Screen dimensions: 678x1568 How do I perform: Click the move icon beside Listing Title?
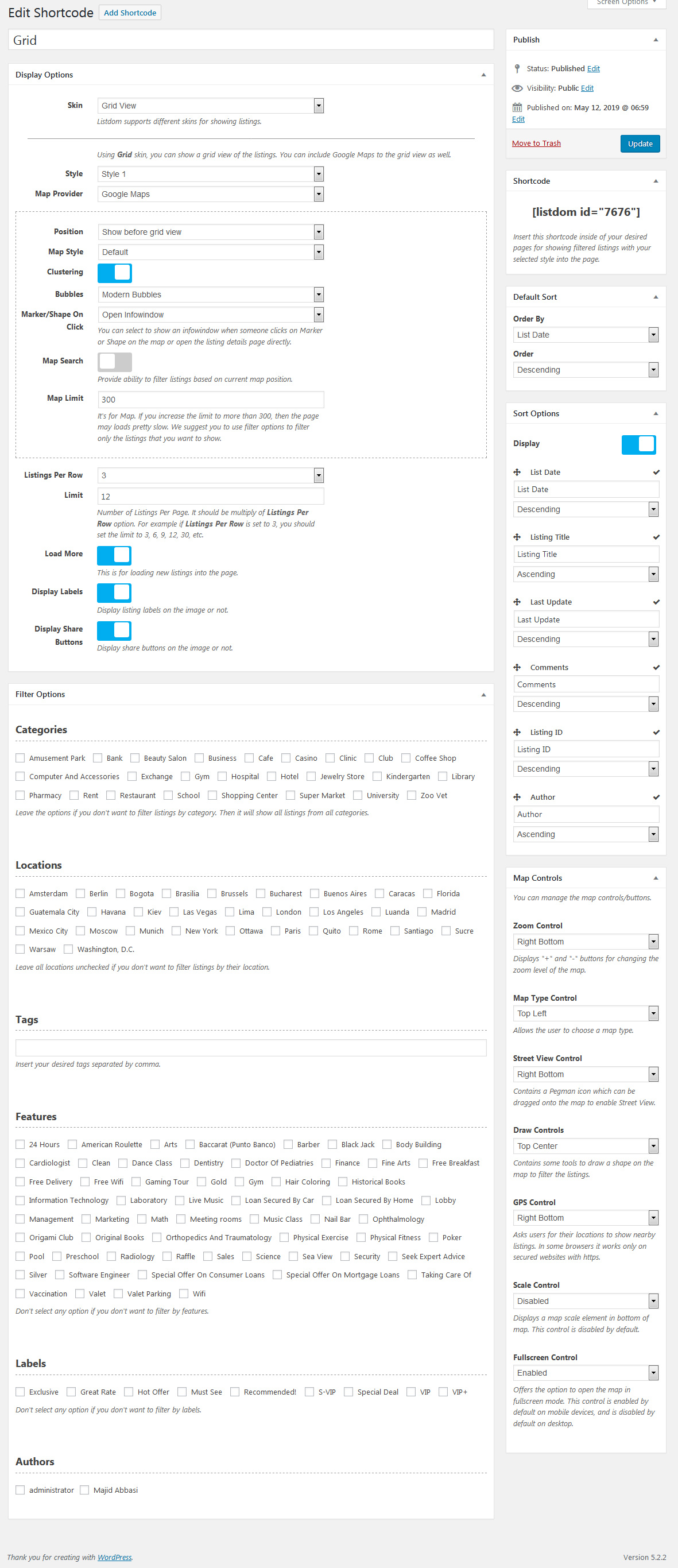pyautogui.click(x=517, y=537)
